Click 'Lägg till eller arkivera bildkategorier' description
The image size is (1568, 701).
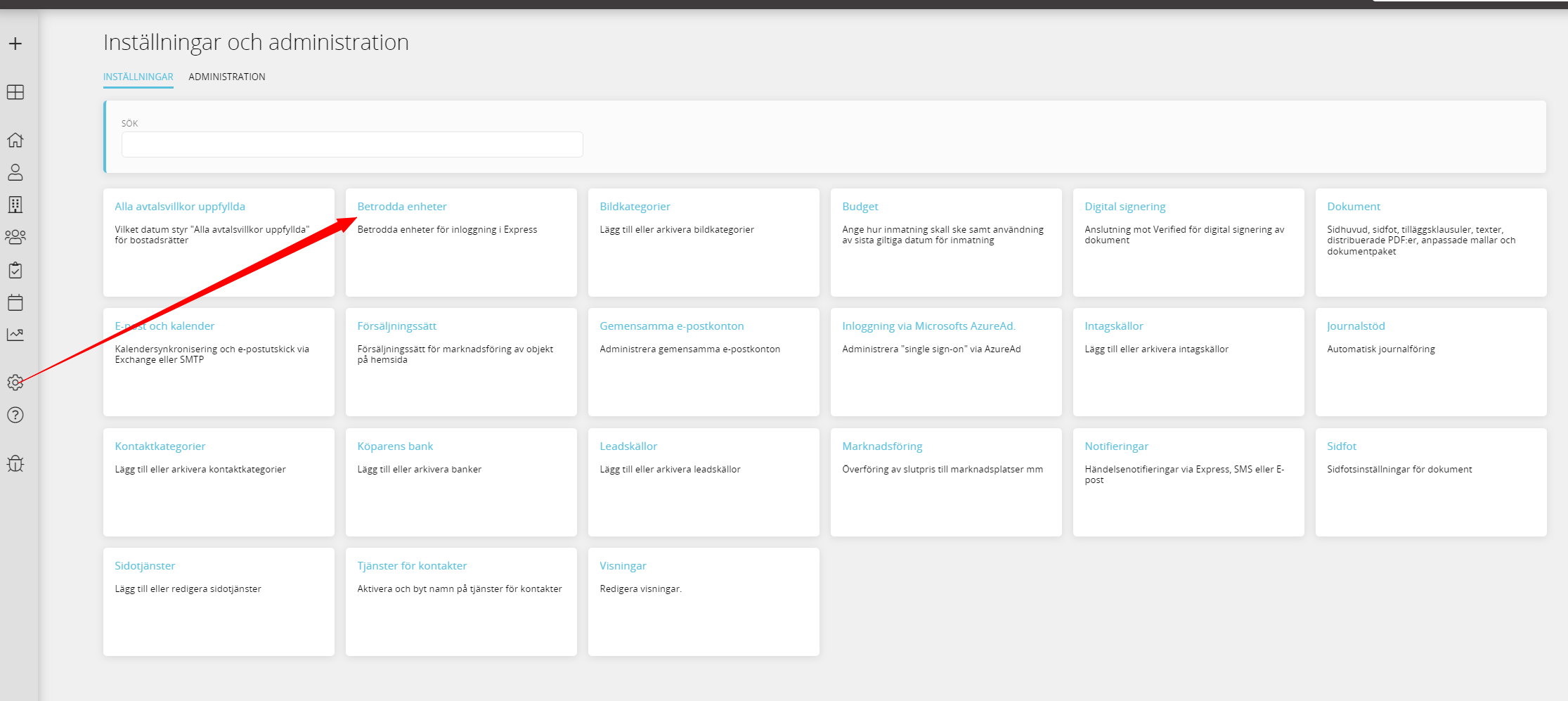click(x=677, y=230)
